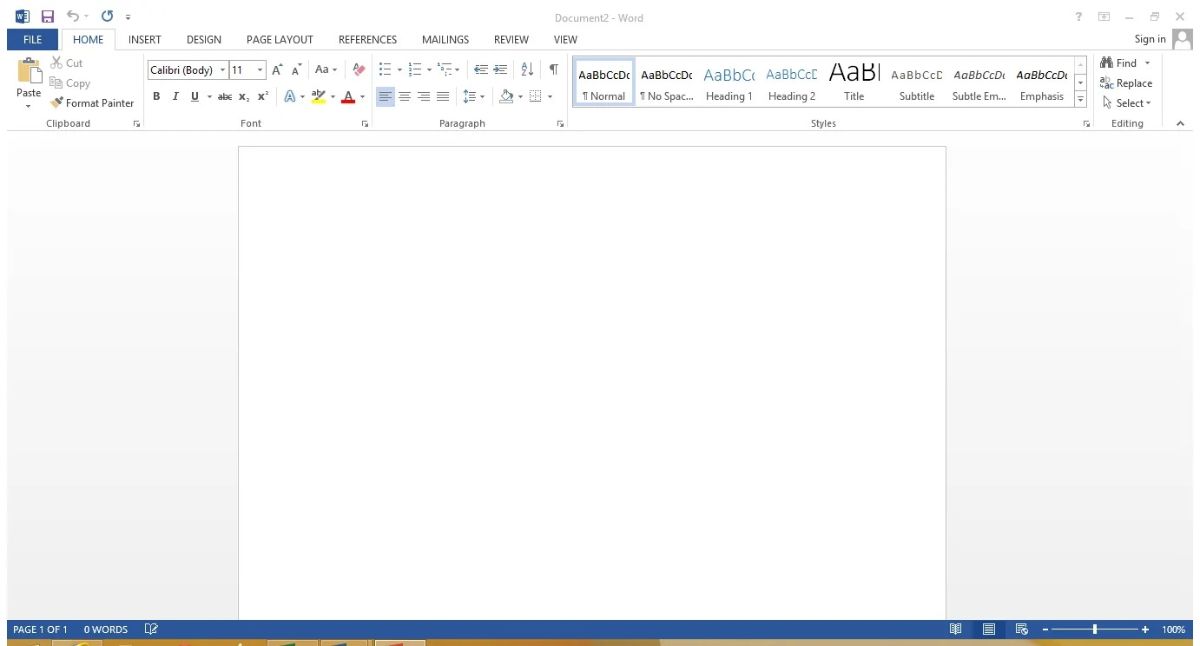Switch to Read Mode view

(956, 629)
